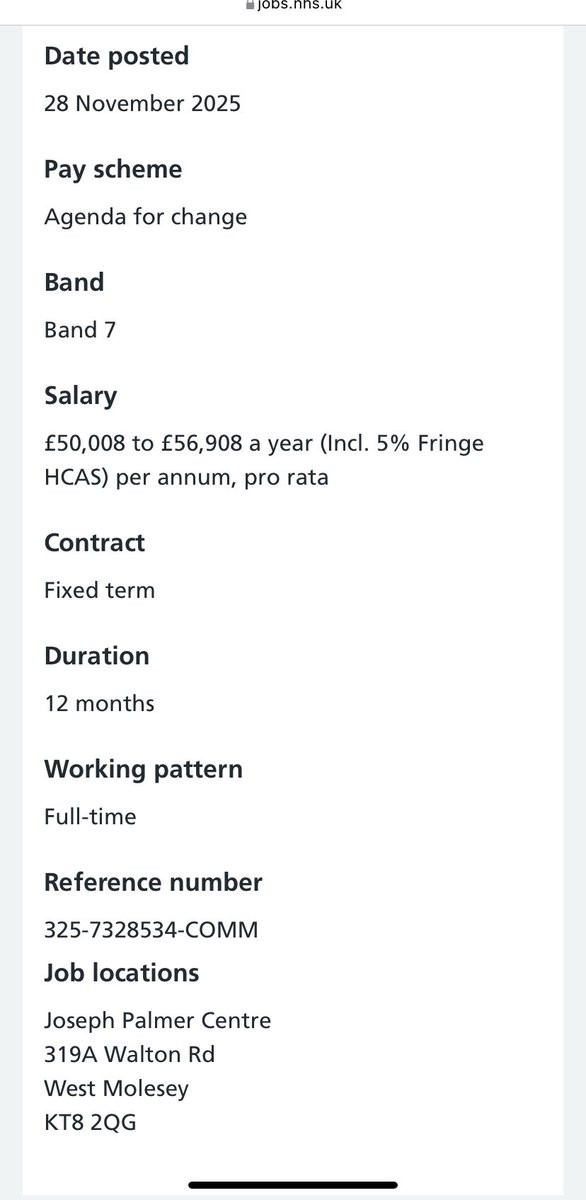586x1200 pixels.
Task: Tap the Band heading
Action: [x=74, y=283]
